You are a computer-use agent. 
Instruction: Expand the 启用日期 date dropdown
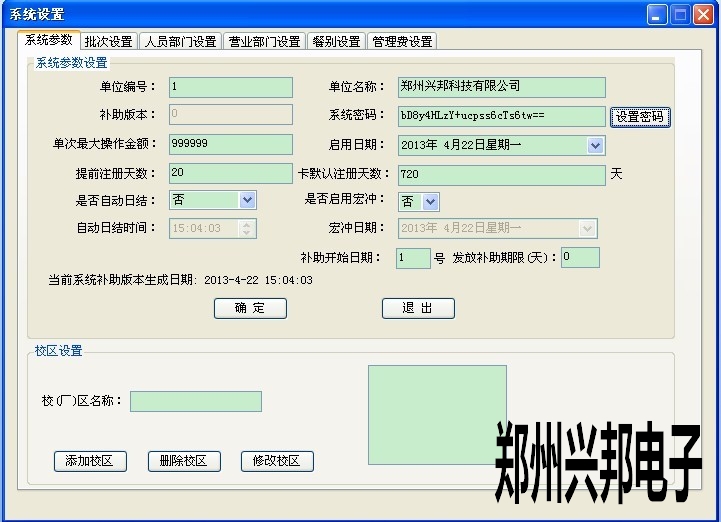click(x=595, y=146)
